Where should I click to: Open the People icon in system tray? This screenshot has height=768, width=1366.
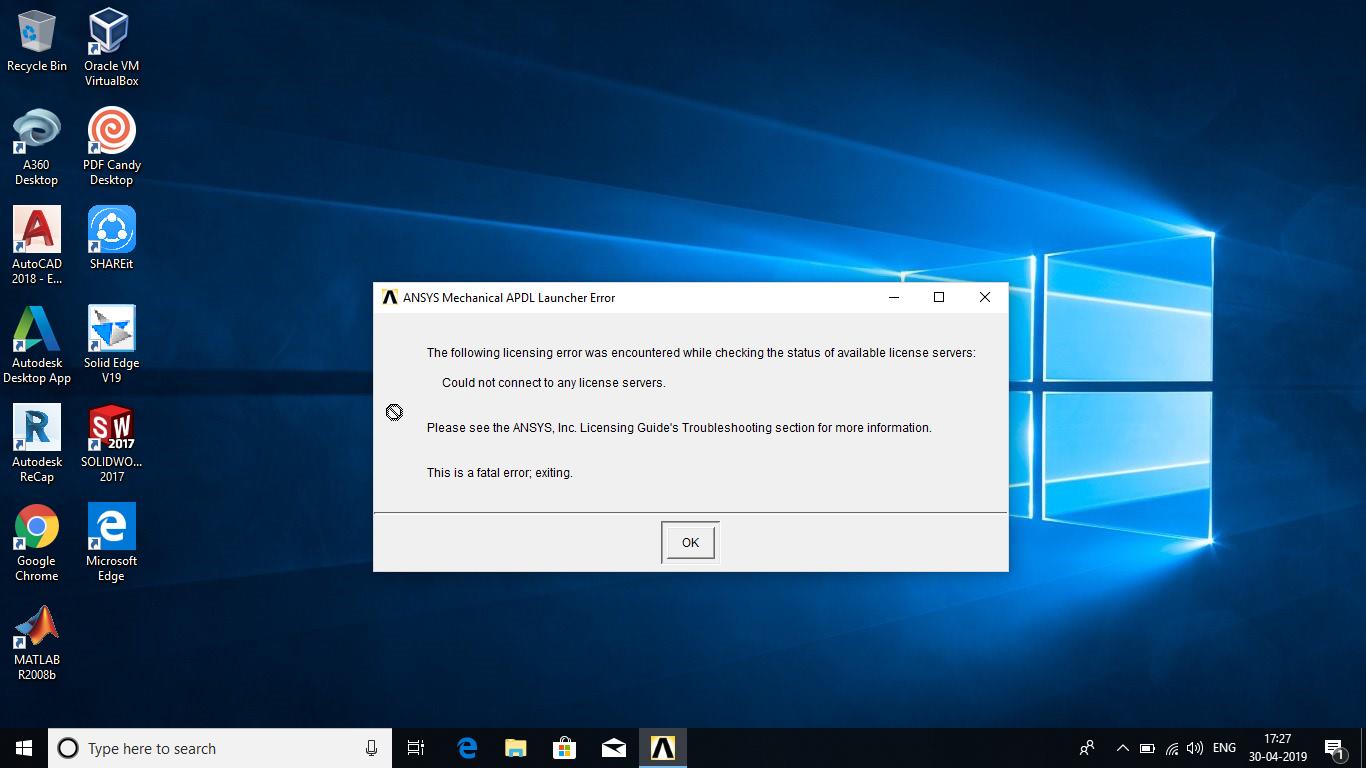pos(1087,748)
